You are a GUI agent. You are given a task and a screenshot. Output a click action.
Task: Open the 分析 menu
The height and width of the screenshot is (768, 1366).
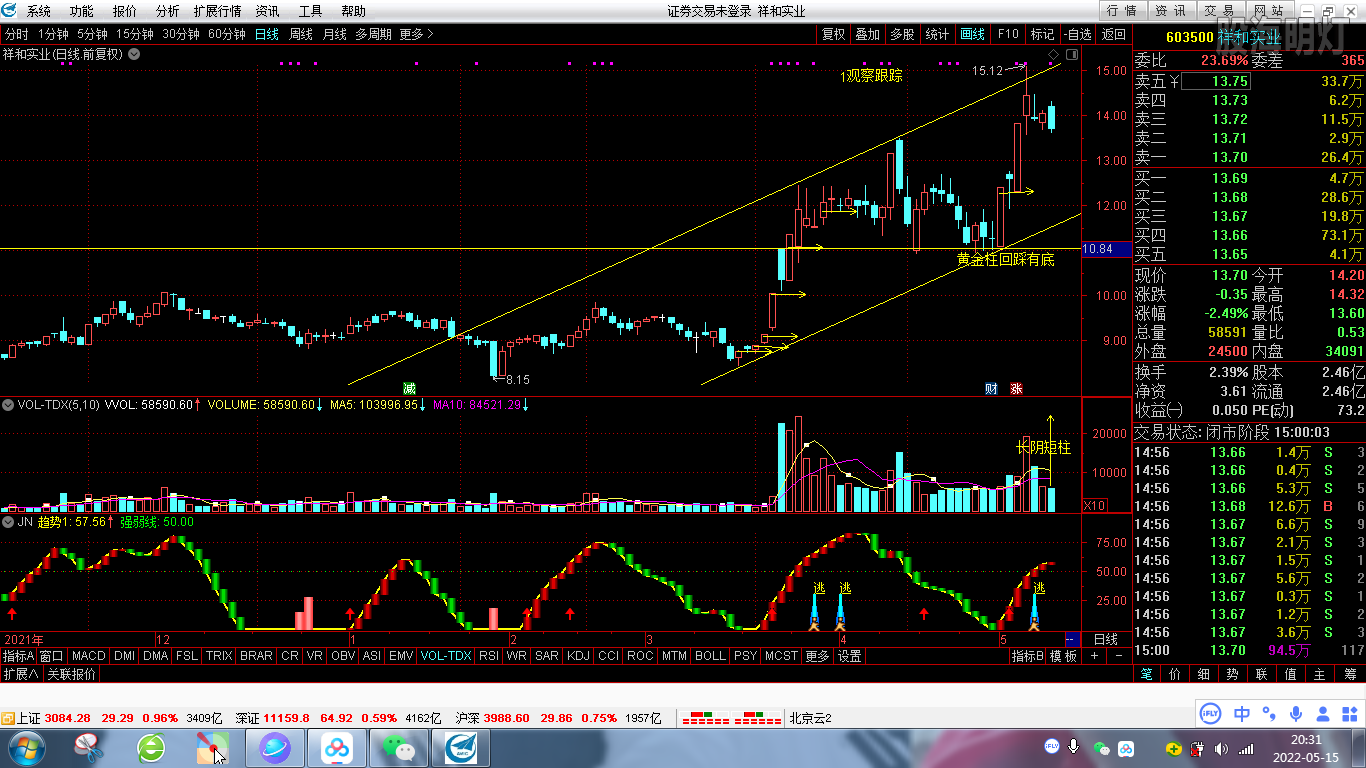click(168, 11)
